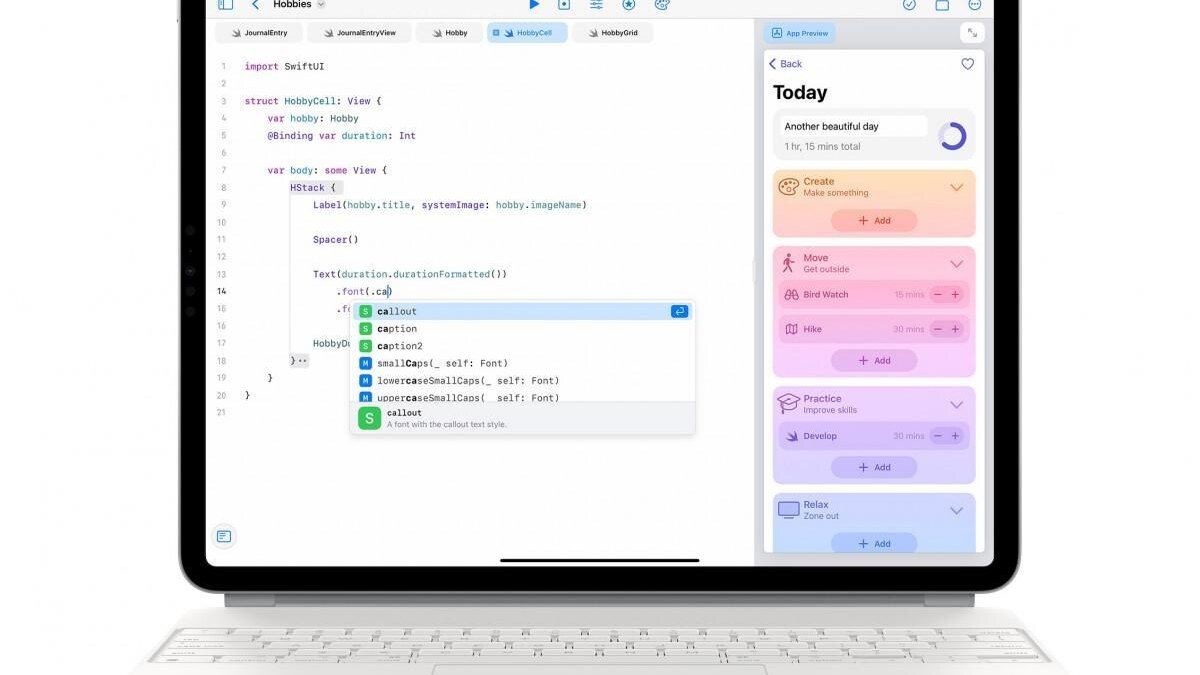Expand the App Preview to full screen

971,33
